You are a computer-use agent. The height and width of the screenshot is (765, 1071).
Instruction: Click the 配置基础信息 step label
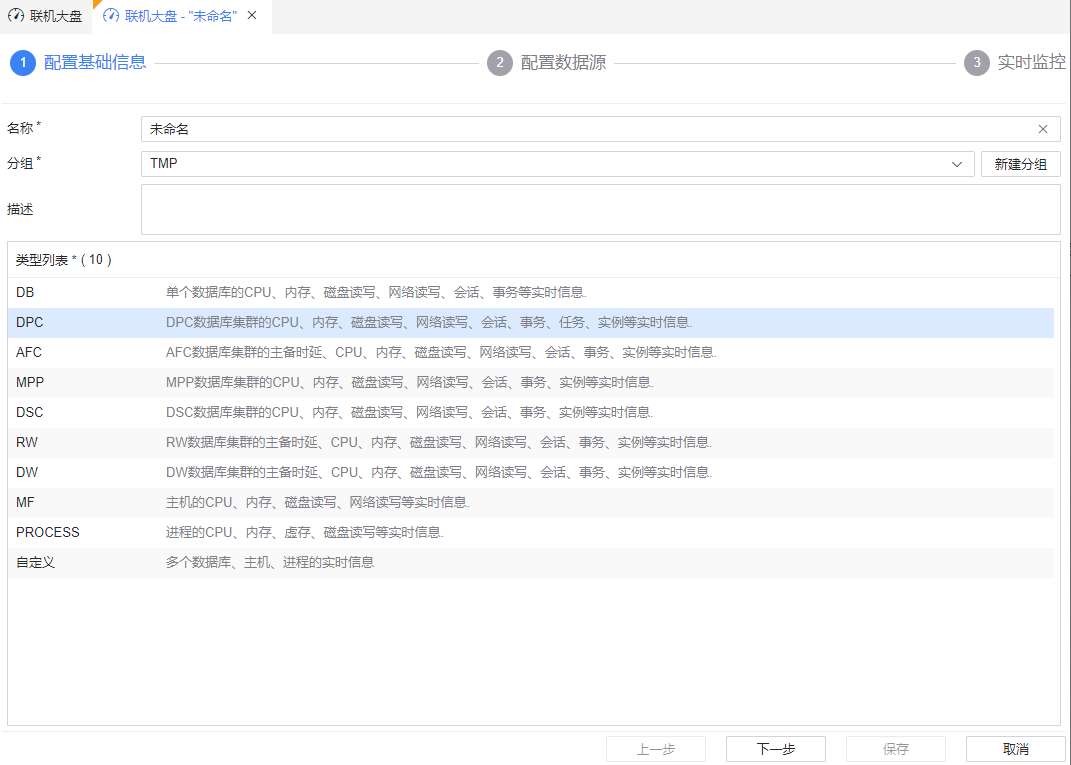point(95,62)
